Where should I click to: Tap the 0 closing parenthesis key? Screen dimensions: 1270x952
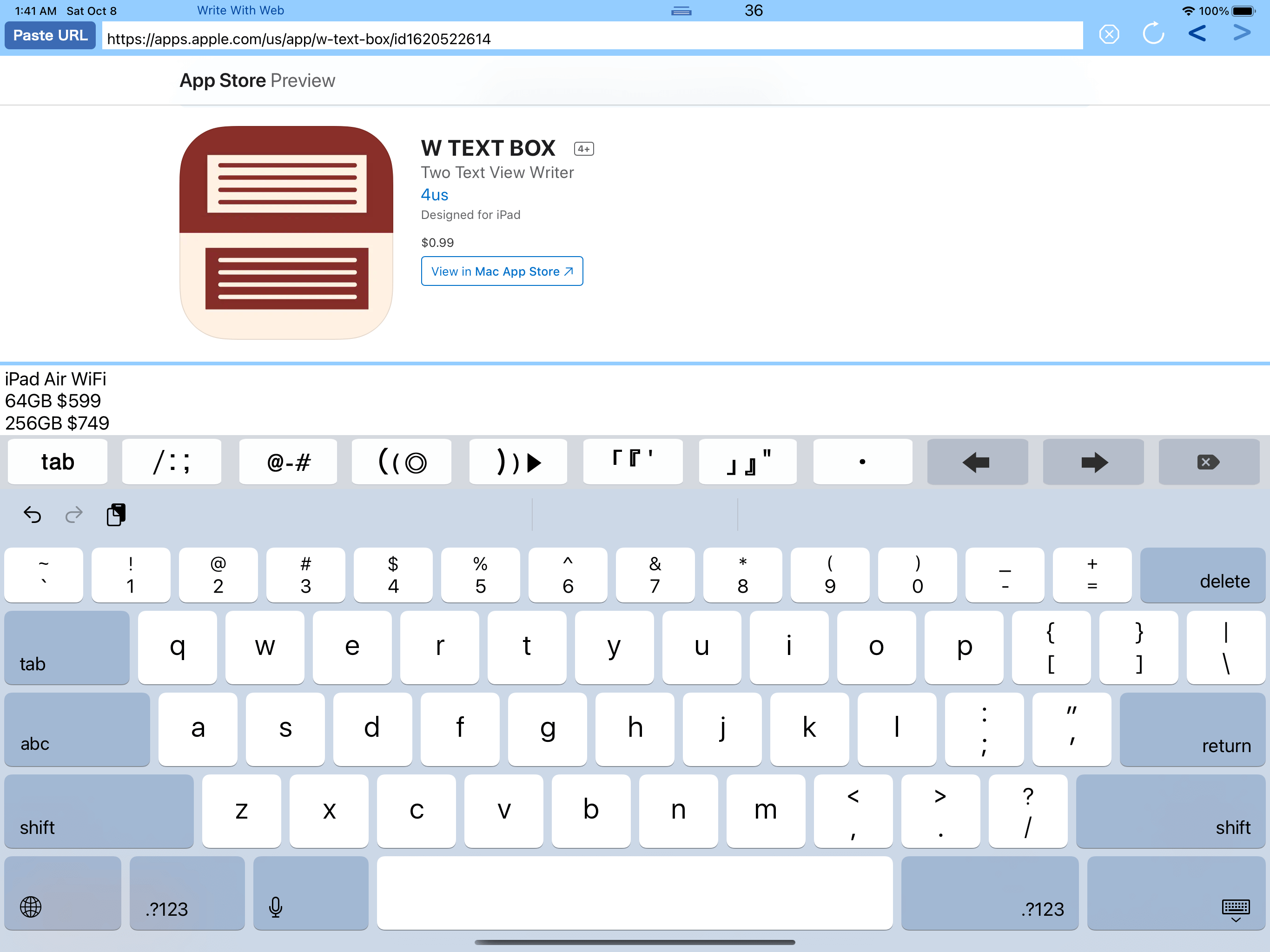918,575
